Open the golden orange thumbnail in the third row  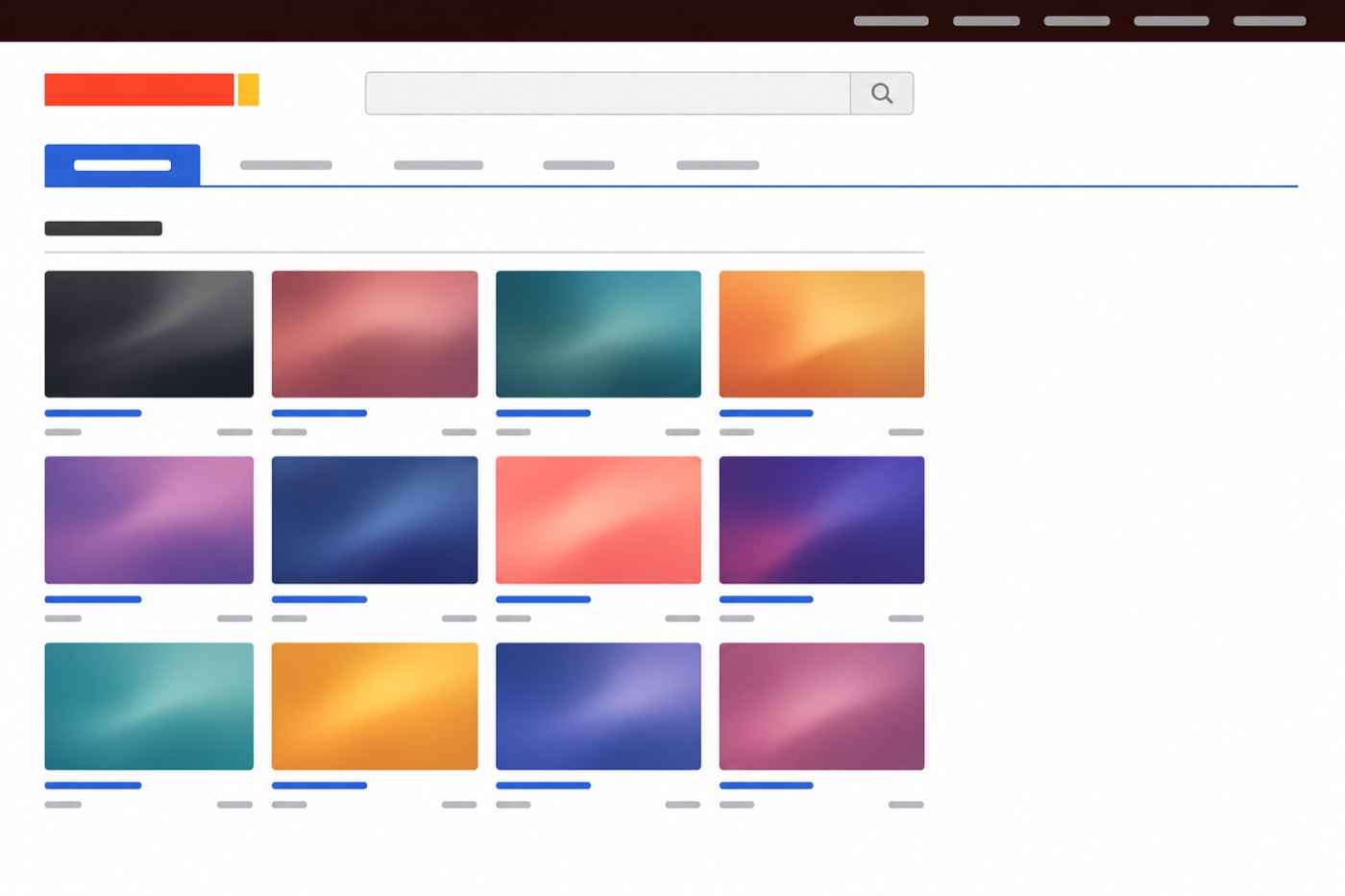point(375,706)
